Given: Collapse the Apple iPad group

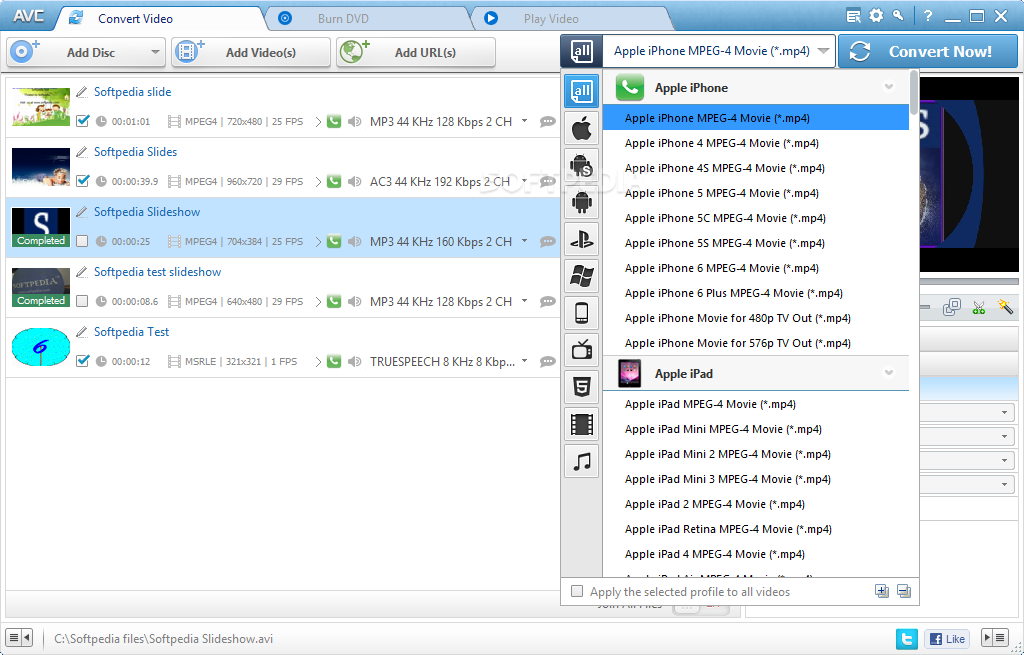Looking at the screenshot, I should [888, 373].
